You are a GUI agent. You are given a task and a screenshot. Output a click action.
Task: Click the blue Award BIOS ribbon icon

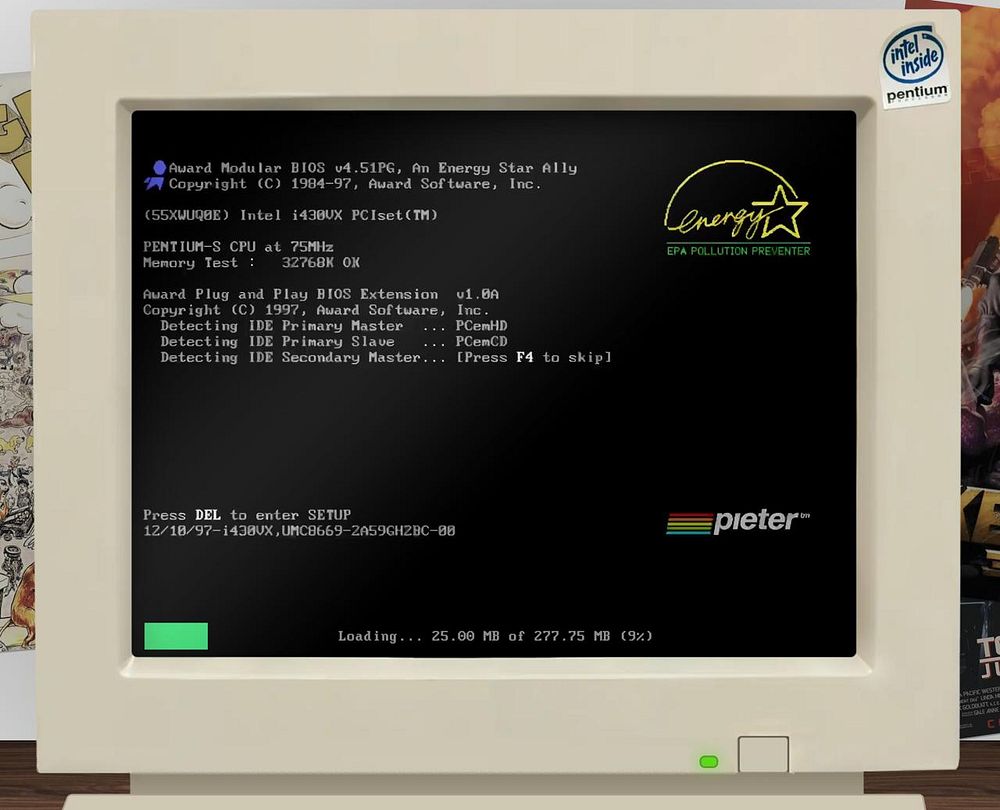[155, 175]
